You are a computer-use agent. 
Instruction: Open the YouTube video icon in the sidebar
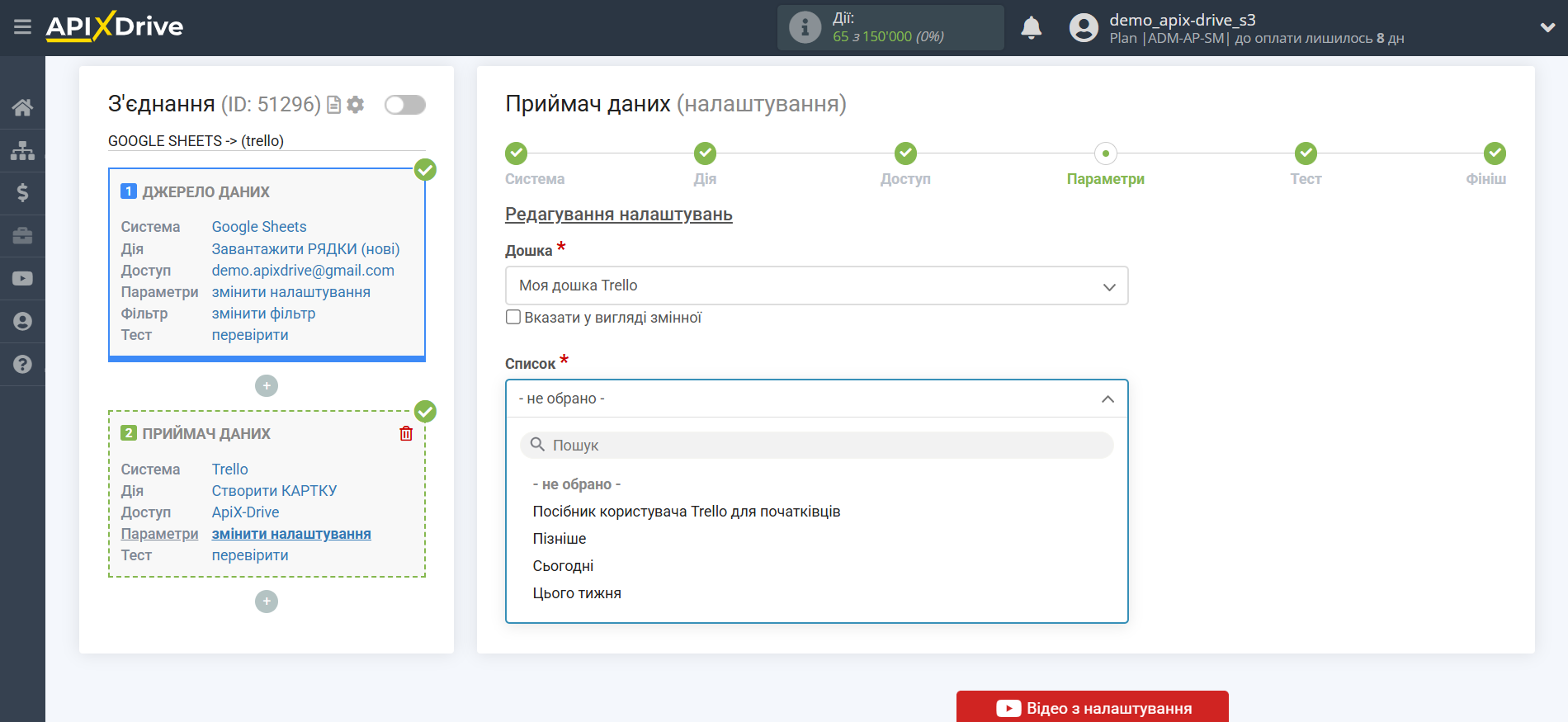tap(22, 279)
